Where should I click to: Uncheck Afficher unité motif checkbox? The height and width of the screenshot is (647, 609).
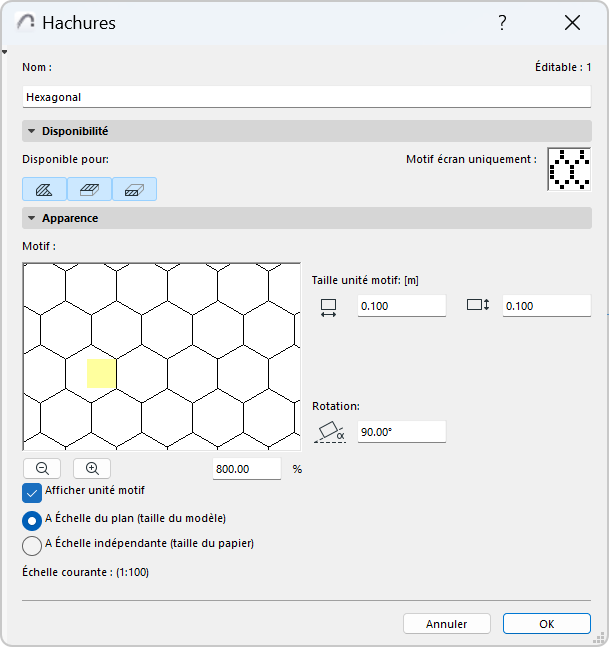pyautogui.click(x=32, y=492)
